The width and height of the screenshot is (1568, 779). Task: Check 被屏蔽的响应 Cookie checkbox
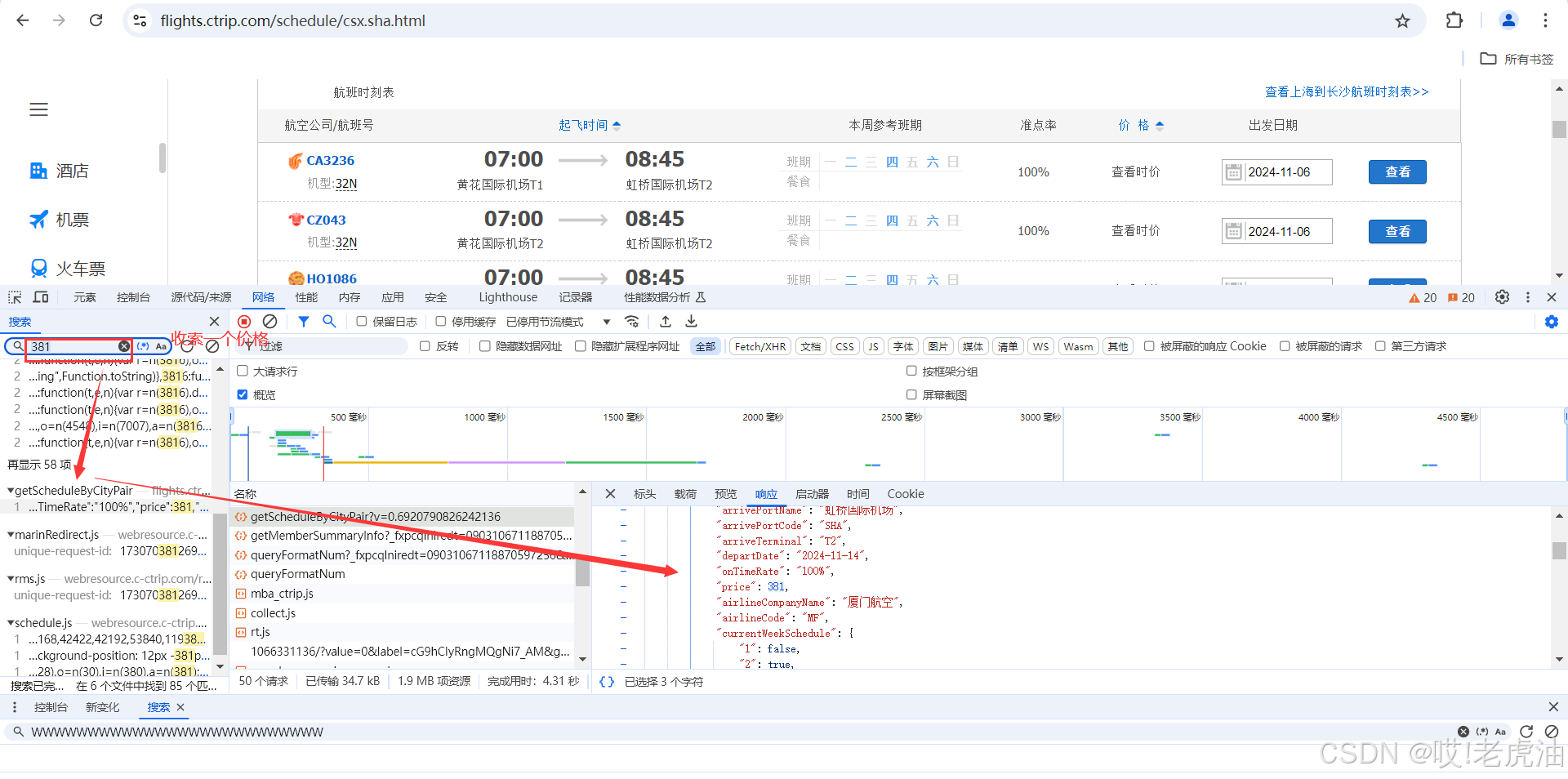coord(1149,346)
